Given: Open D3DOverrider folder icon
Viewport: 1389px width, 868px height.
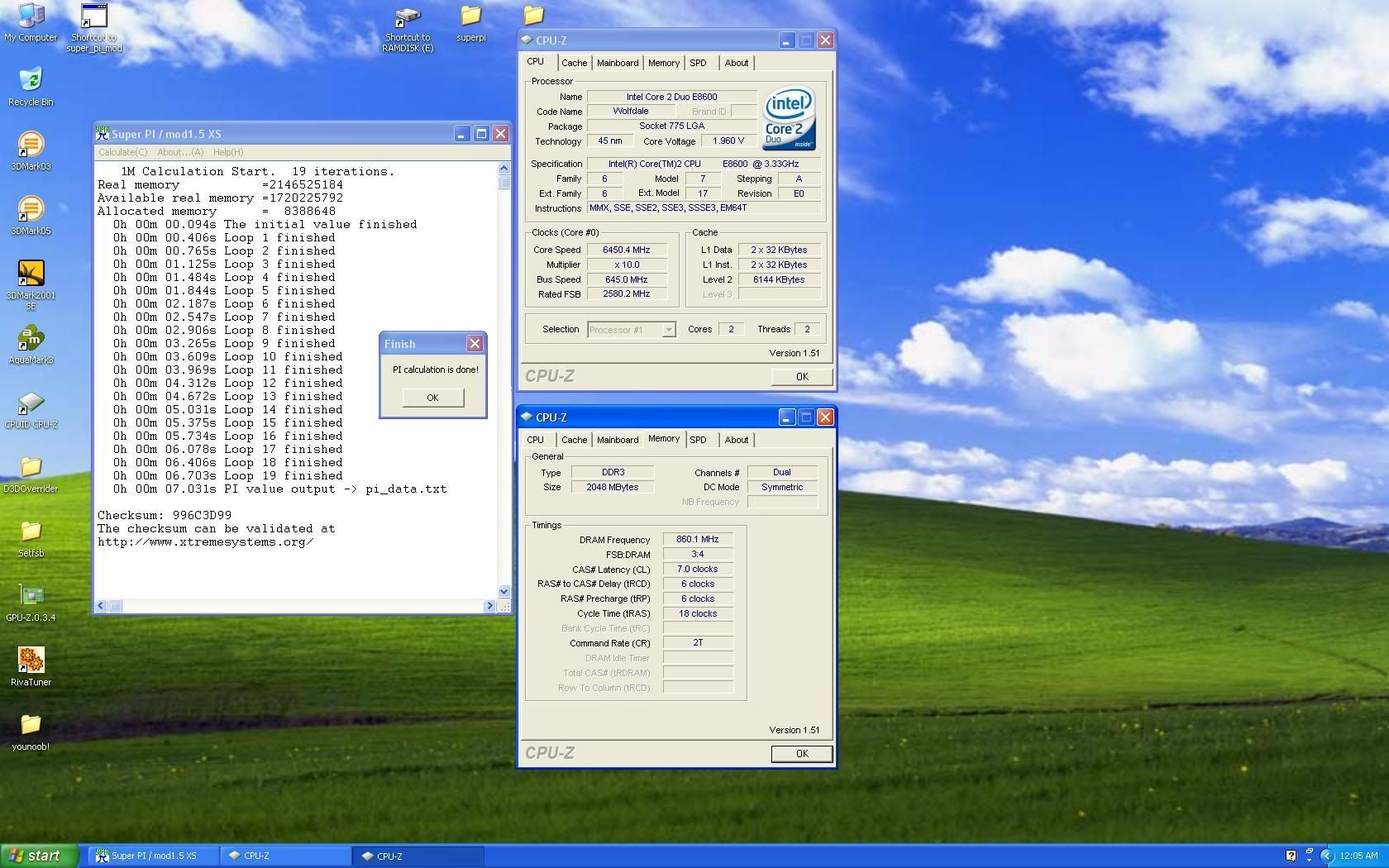Looking at the screenshot, I should (x=31, y=474).
